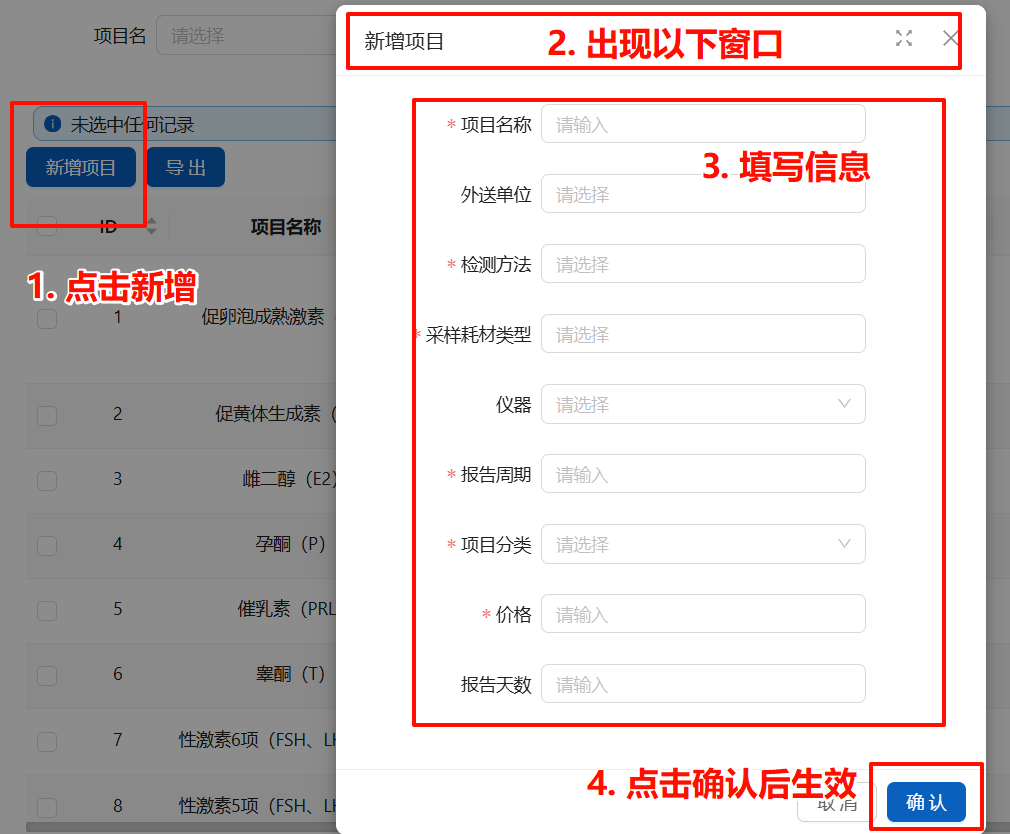Open the 检测方法 select field
Viewport: 1010px width, 834px height.
coord(702,265)
